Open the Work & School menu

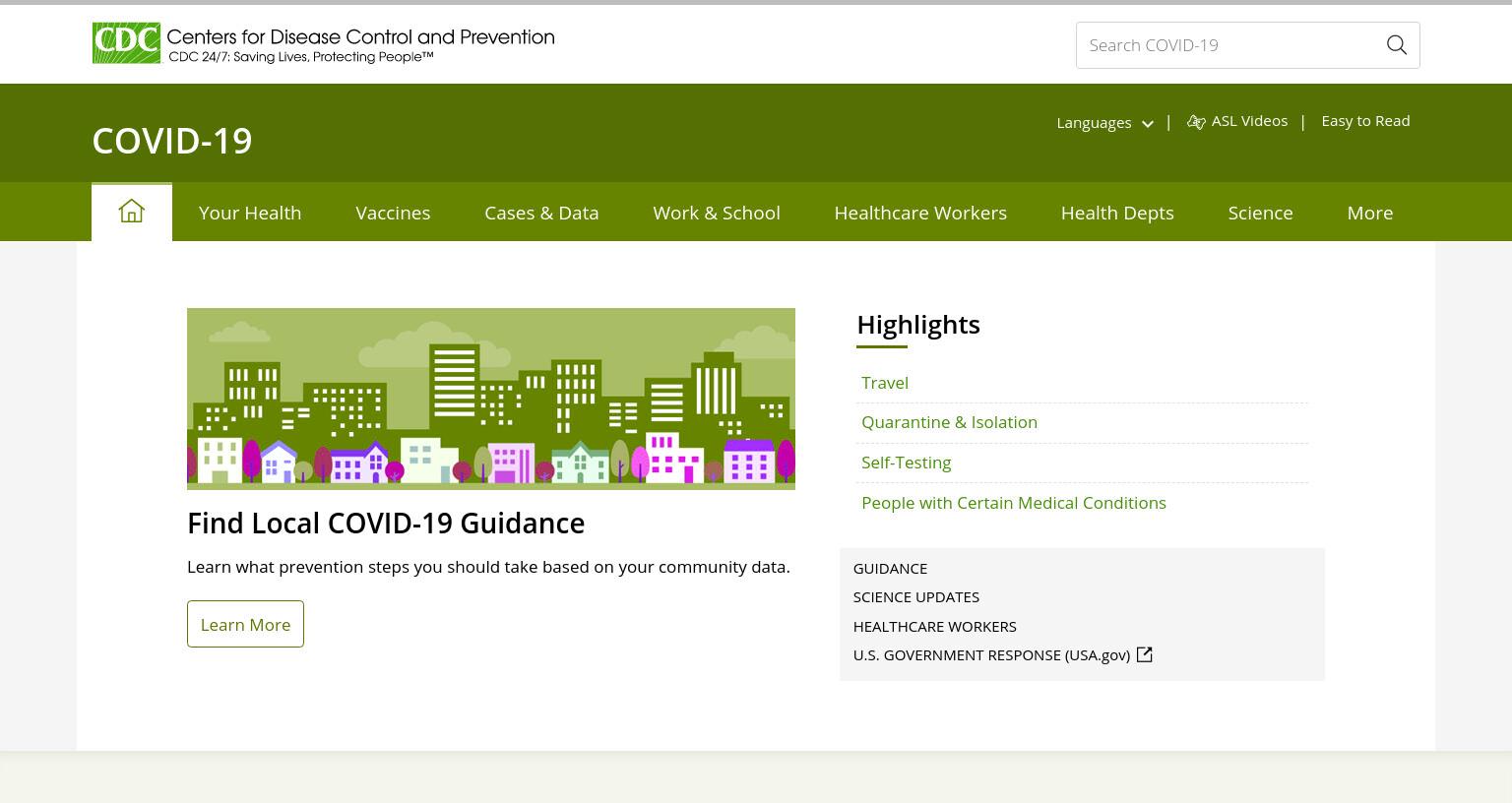[x=717, y=213]
